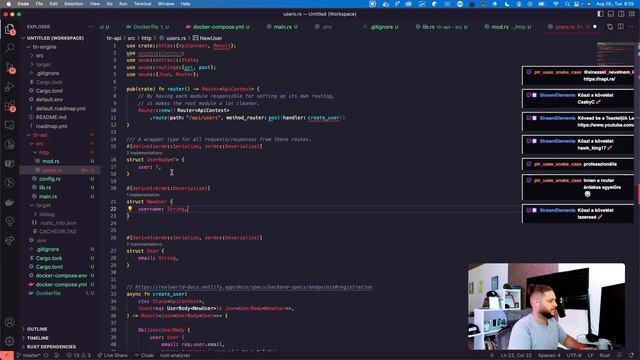Toggle the panel layout icon in title bar
The height and width of the screenshot is (360, 640).
(611, 14)
